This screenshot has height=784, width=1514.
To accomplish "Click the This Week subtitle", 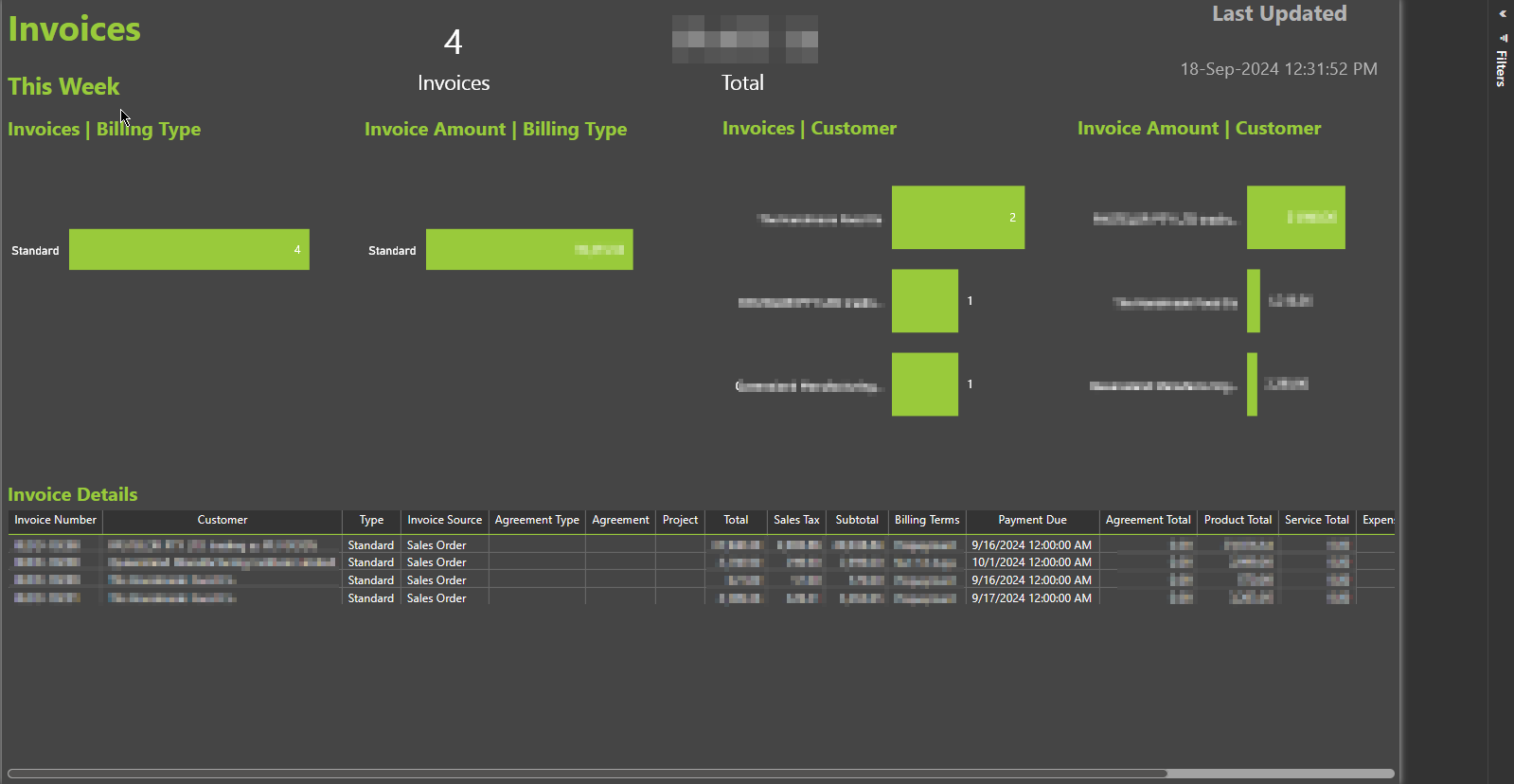I will click(63, 86).
